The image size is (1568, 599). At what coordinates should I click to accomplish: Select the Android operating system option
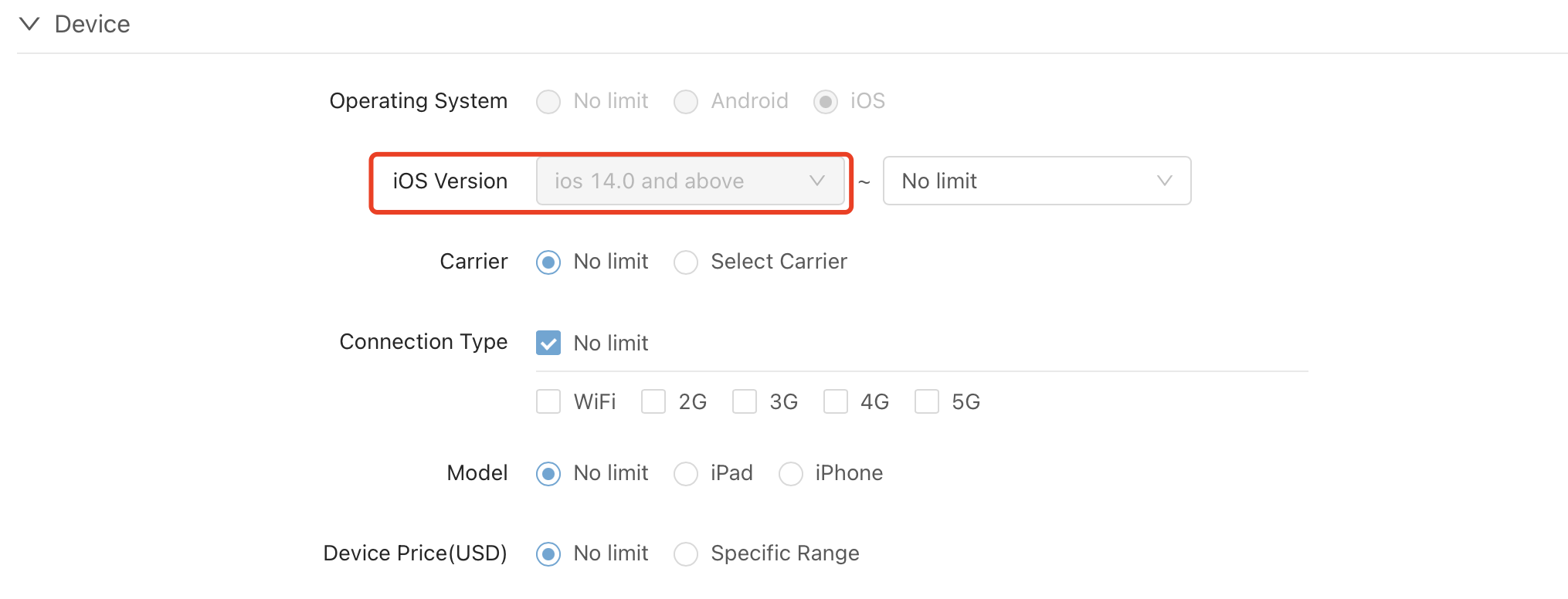(686, 102)
